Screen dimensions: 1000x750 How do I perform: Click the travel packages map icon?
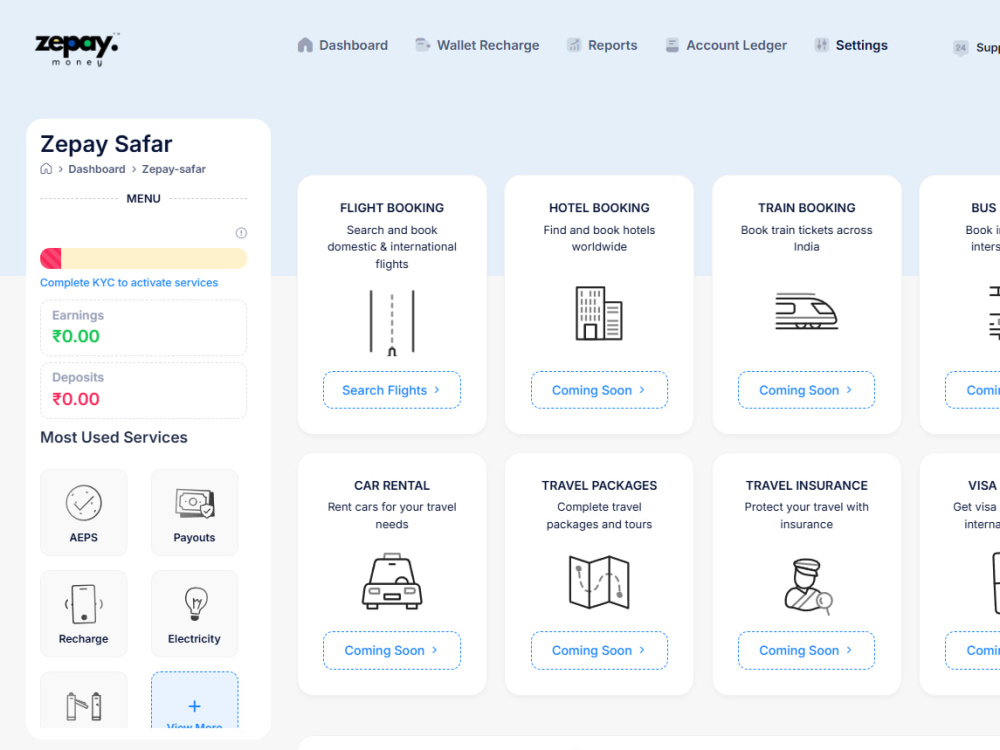click(599, 582)
